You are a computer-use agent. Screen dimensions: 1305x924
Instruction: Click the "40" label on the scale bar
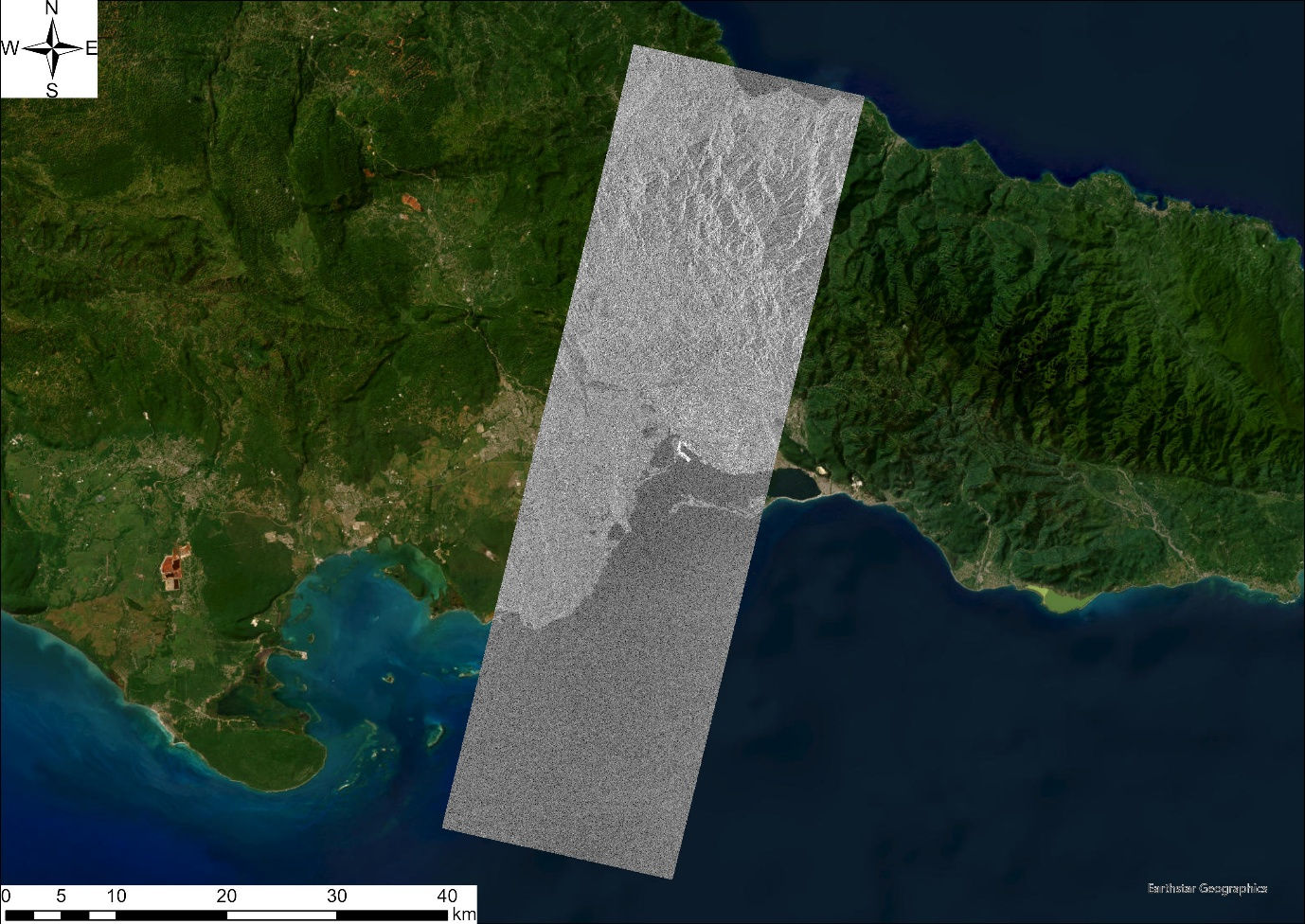click(x=445, y=893)
